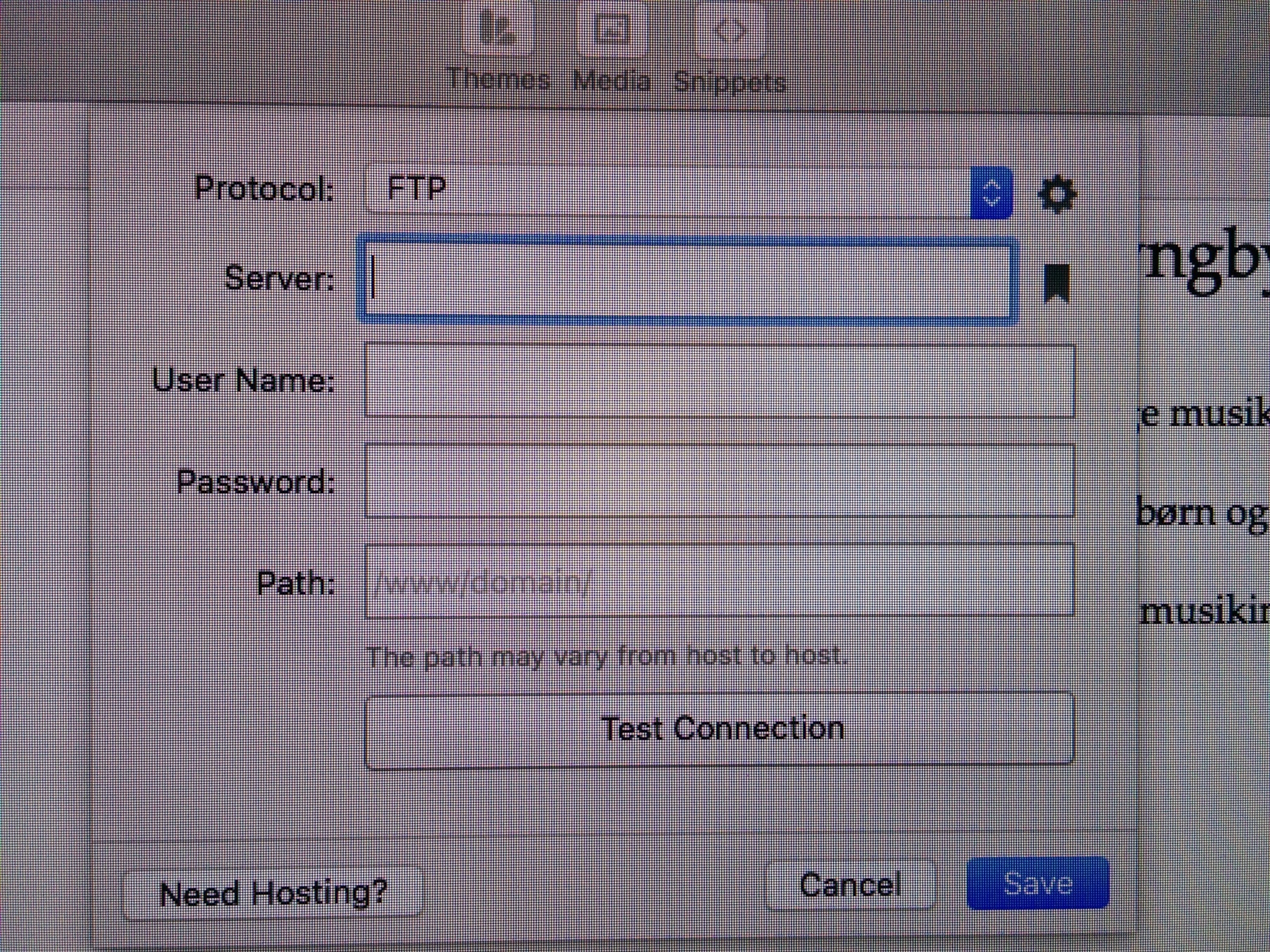Click the gear settings icon beside Protocol
Screen dimensions: 1270x952
(1057, 194)
